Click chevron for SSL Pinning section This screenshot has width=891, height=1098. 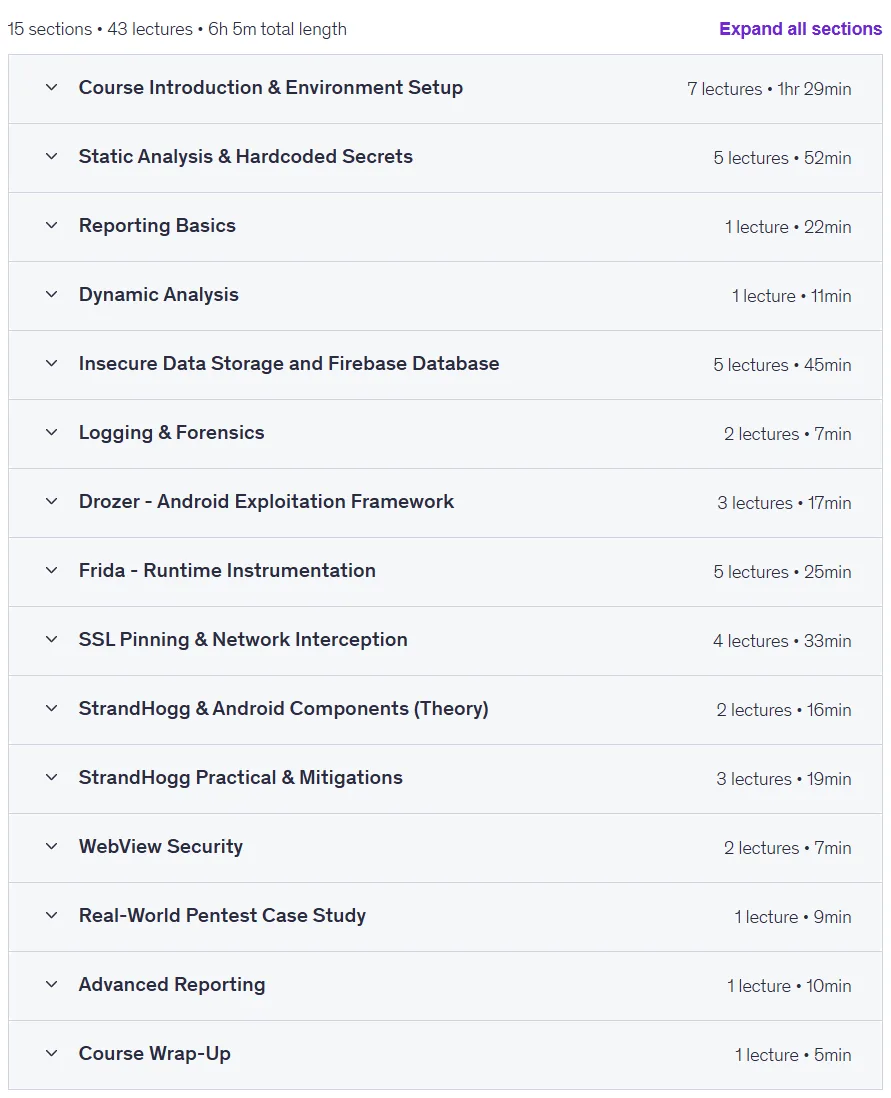(x=51, y=639)
